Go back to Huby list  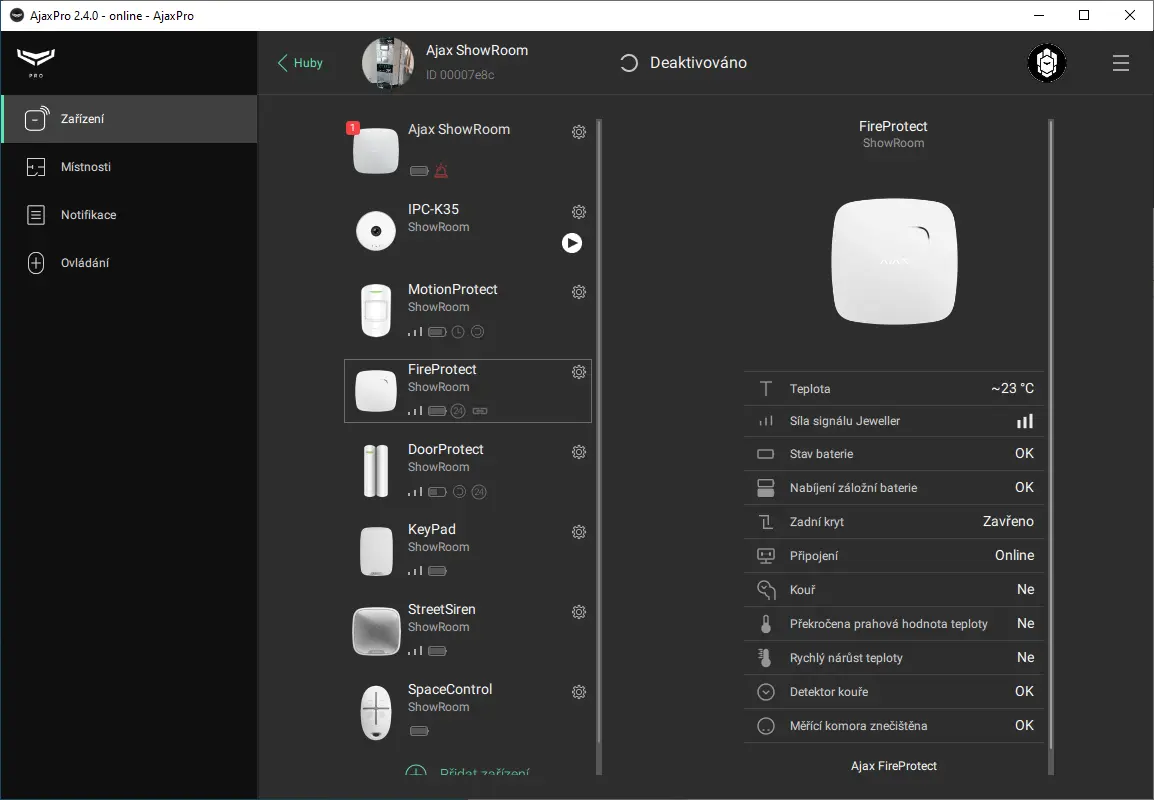(300, 63)
